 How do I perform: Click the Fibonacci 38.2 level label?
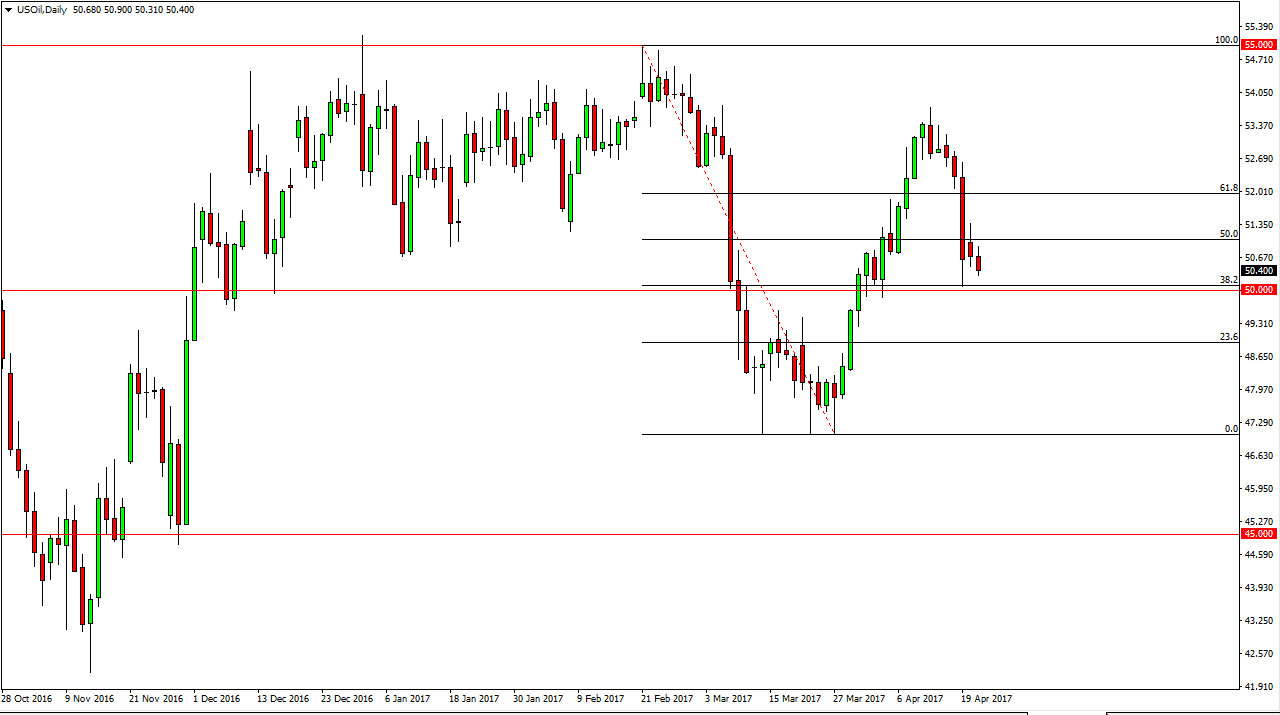[1228, 280]
